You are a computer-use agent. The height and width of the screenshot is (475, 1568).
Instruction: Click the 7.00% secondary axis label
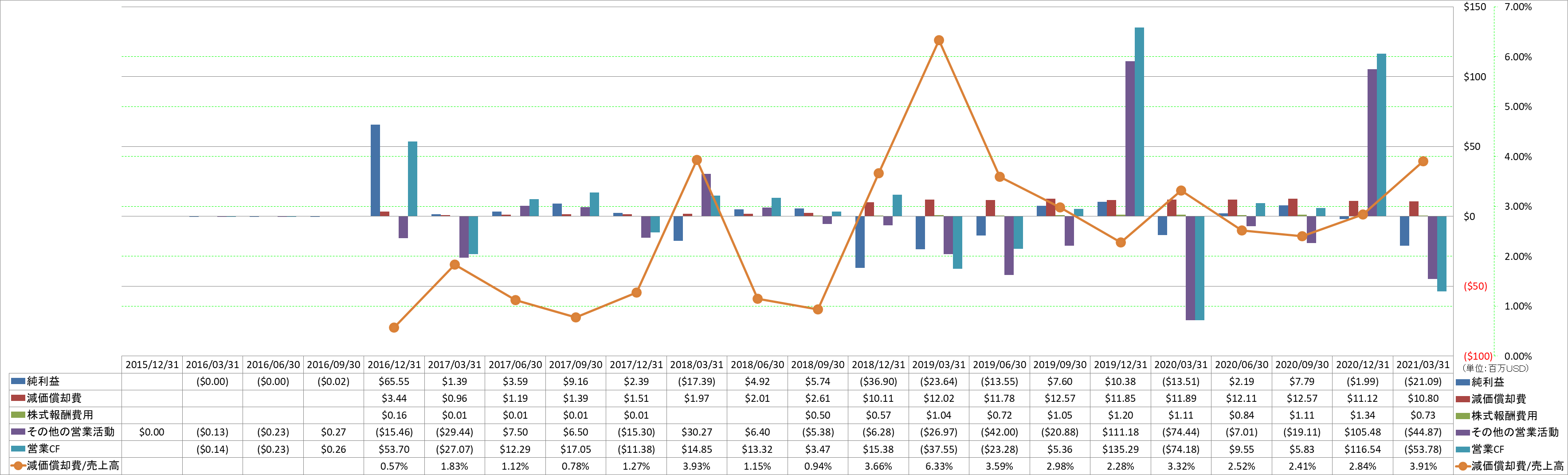[x=1518, y=7]
